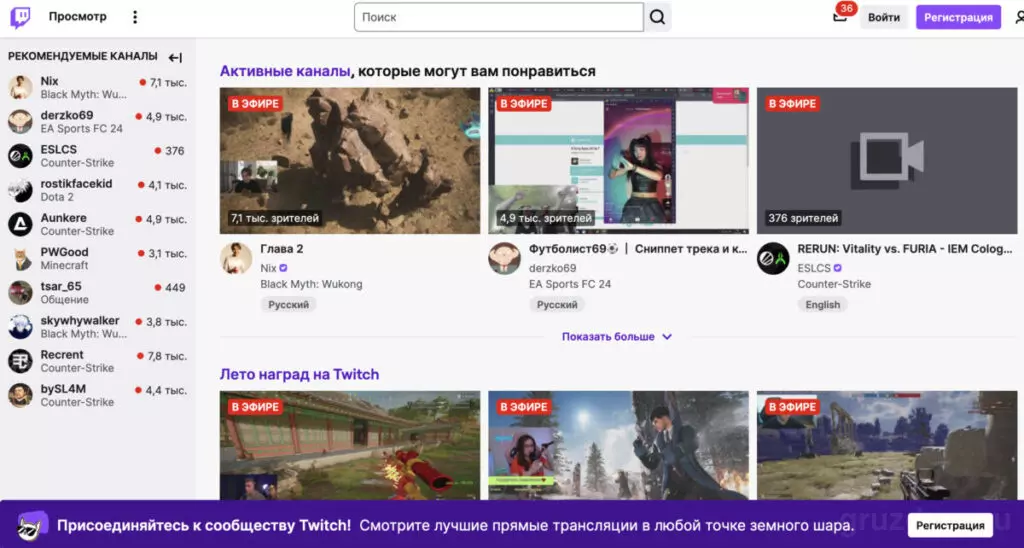Viewport: 1024px width, 548px height.
Task: Select the Русский tag under derzko69 card
Action: (x=557, y=304)
